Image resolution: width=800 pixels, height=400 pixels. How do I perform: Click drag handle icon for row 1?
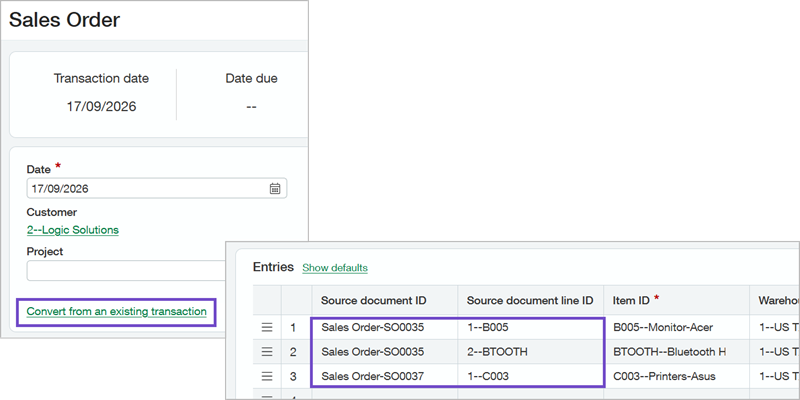tap(267, 328)
